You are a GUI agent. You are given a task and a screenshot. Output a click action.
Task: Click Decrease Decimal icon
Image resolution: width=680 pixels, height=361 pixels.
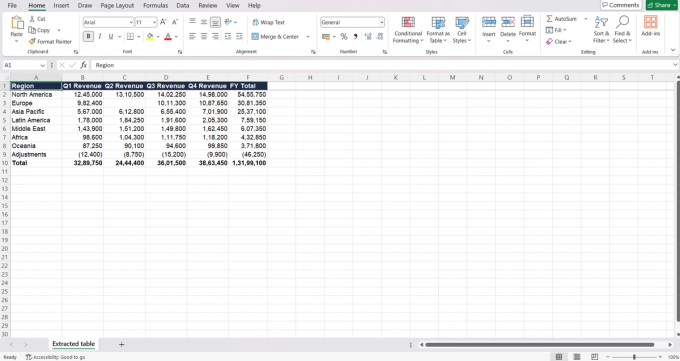(379, 36)
